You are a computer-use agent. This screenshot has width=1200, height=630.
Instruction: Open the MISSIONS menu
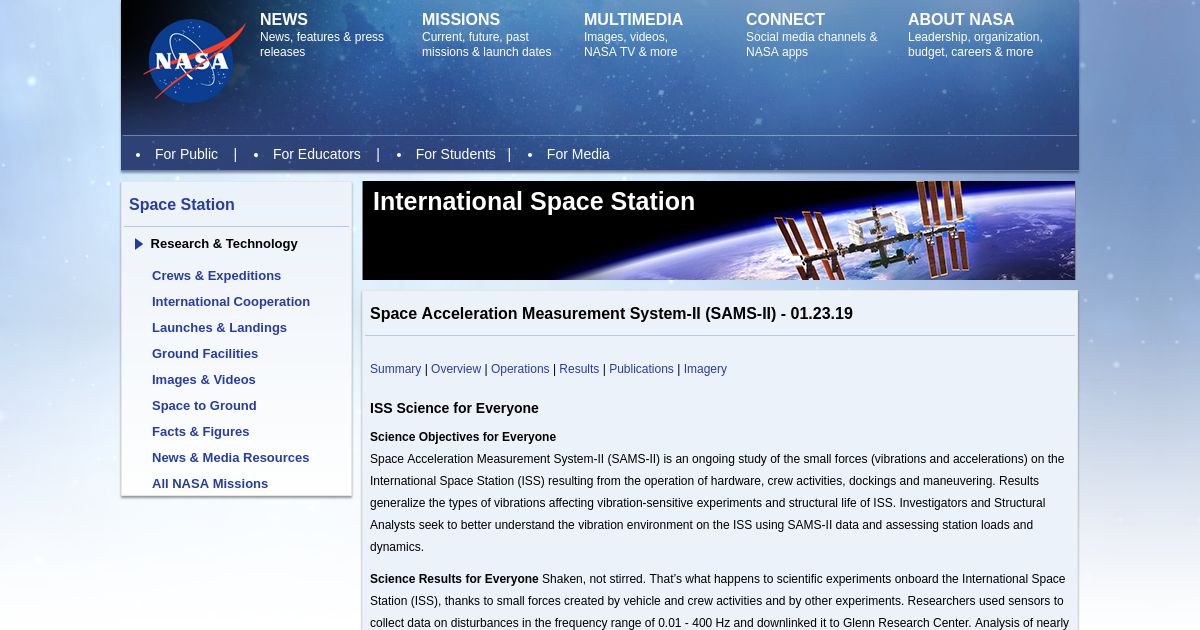click(x=461, y=20)
